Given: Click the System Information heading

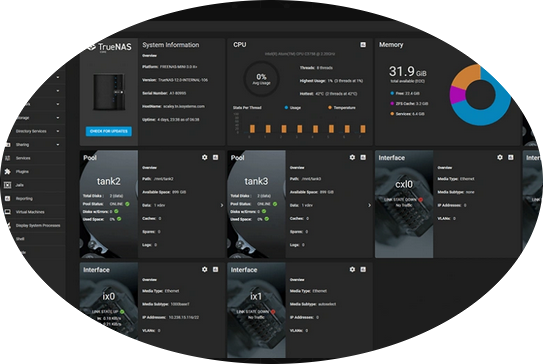Looking at the screenshot, I should [x=171, y=45].
